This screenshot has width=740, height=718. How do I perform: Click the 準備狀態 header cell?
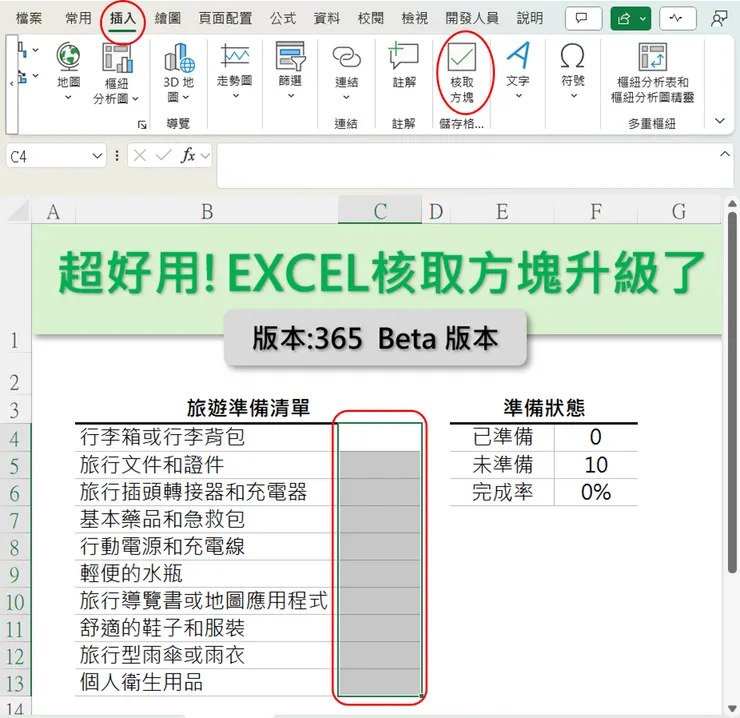point(544,408)
